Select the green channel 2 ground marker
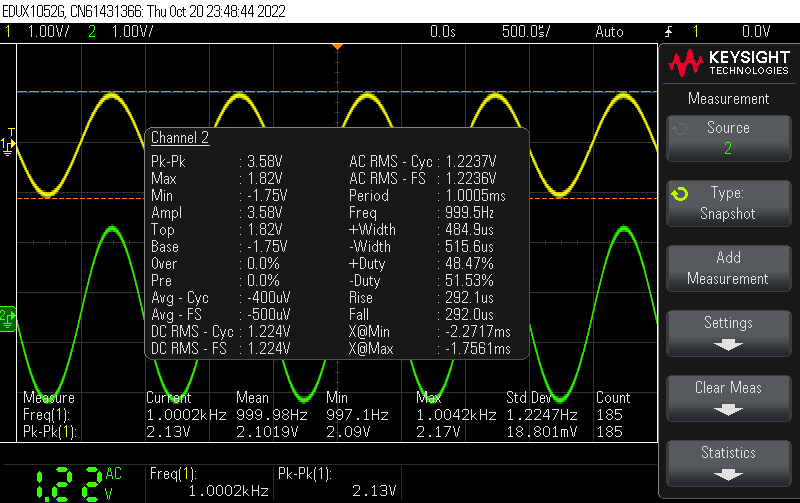This screenshot has width=800, height=503. [8, 316]
